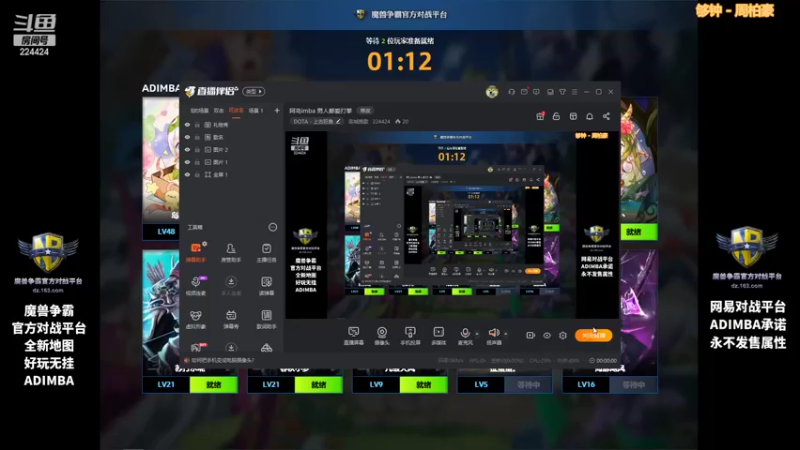Warcraft platform: click the 01:12 countdown timer

pyautogui.click(x=399, y=61)
